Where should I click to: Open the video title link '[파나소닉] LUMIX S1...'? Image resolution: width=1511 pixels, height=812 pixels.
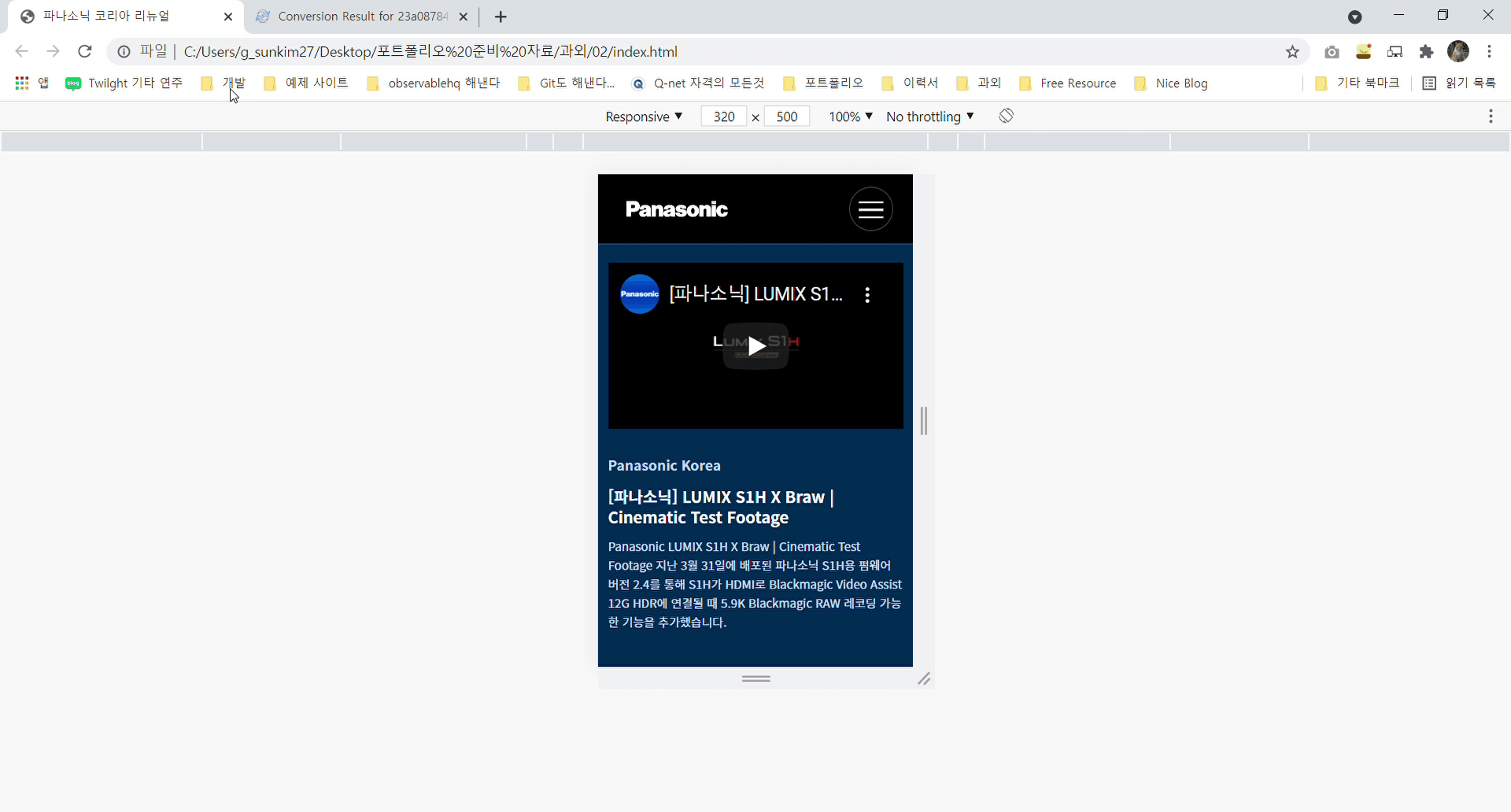(x=755, y=294)
